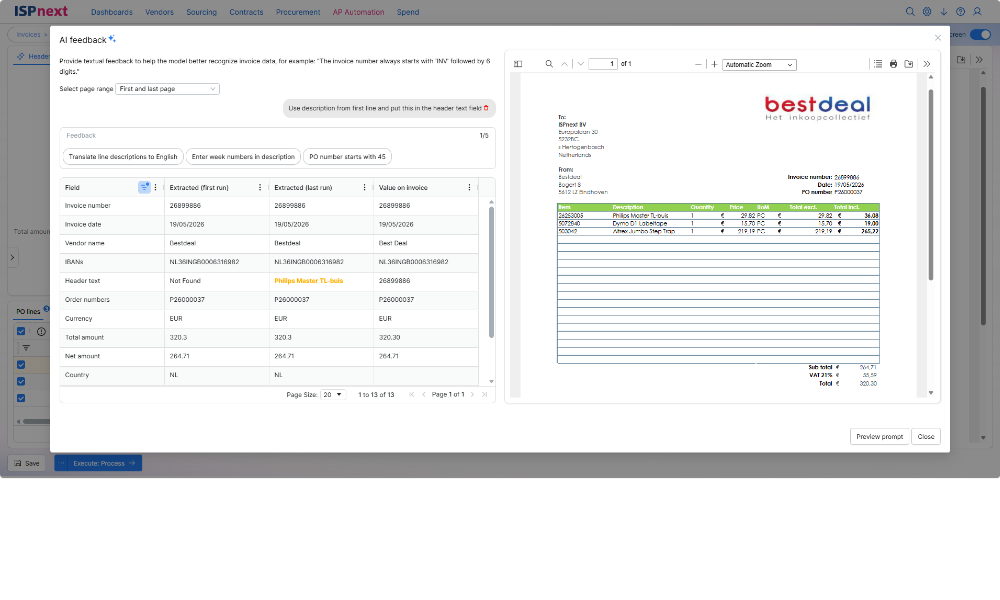
Task: Click the PDF viewer vertical scrollbar
Action: click(930, 185)
